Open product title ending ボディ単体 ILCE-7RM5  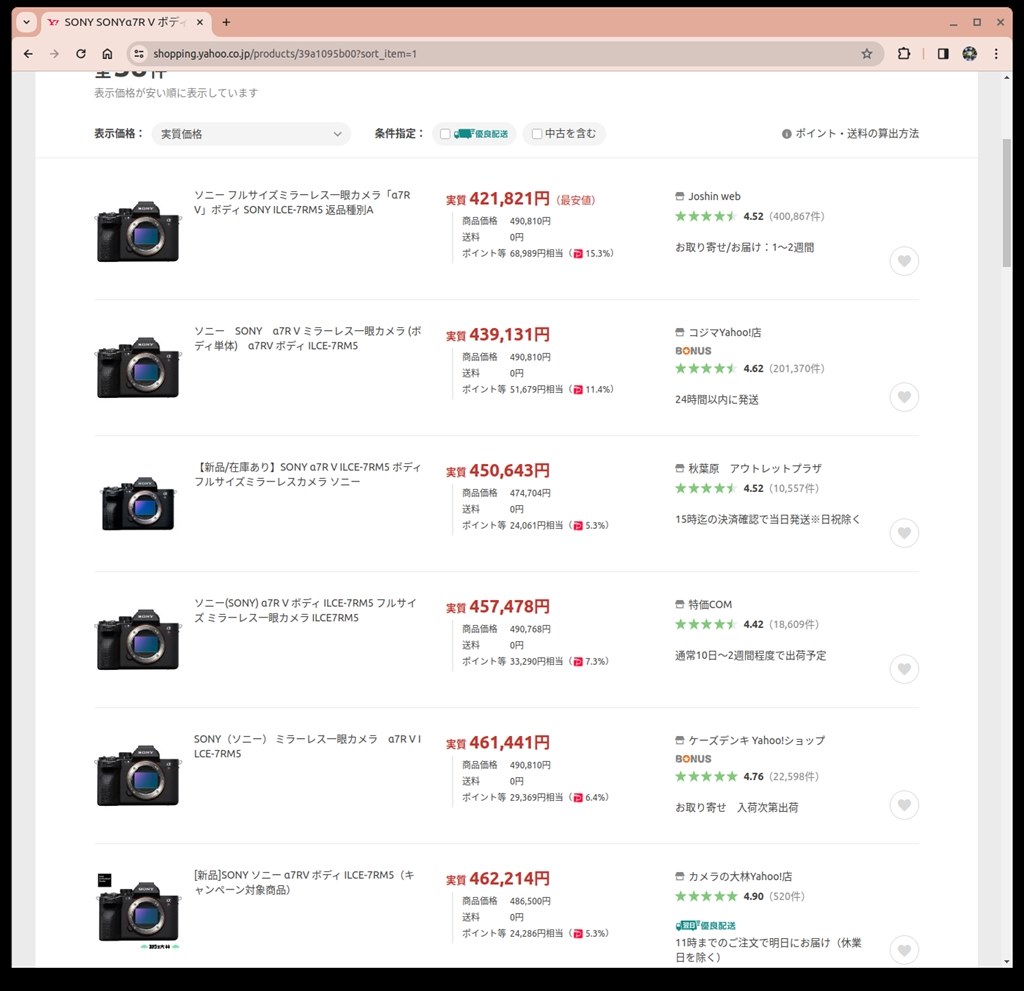tap(307, 338)
